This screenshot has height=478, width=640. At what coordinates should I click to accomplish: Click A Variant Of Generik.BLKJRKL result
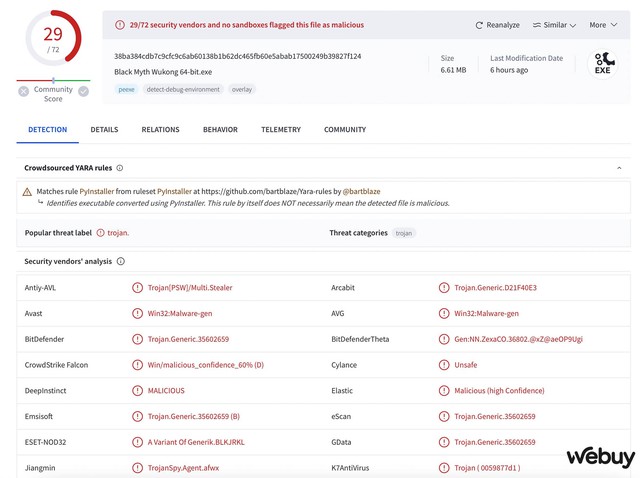point(196,442)
